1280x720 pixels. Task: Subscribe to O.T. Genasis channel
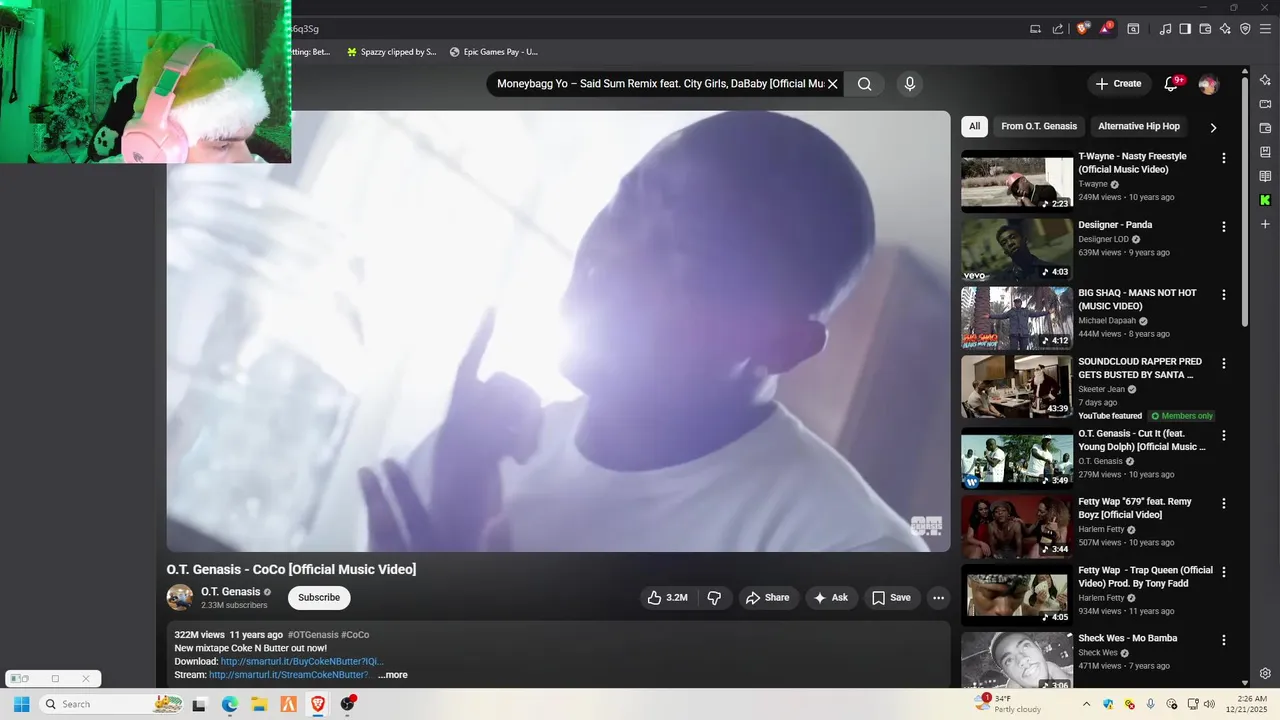coord(319,598)
